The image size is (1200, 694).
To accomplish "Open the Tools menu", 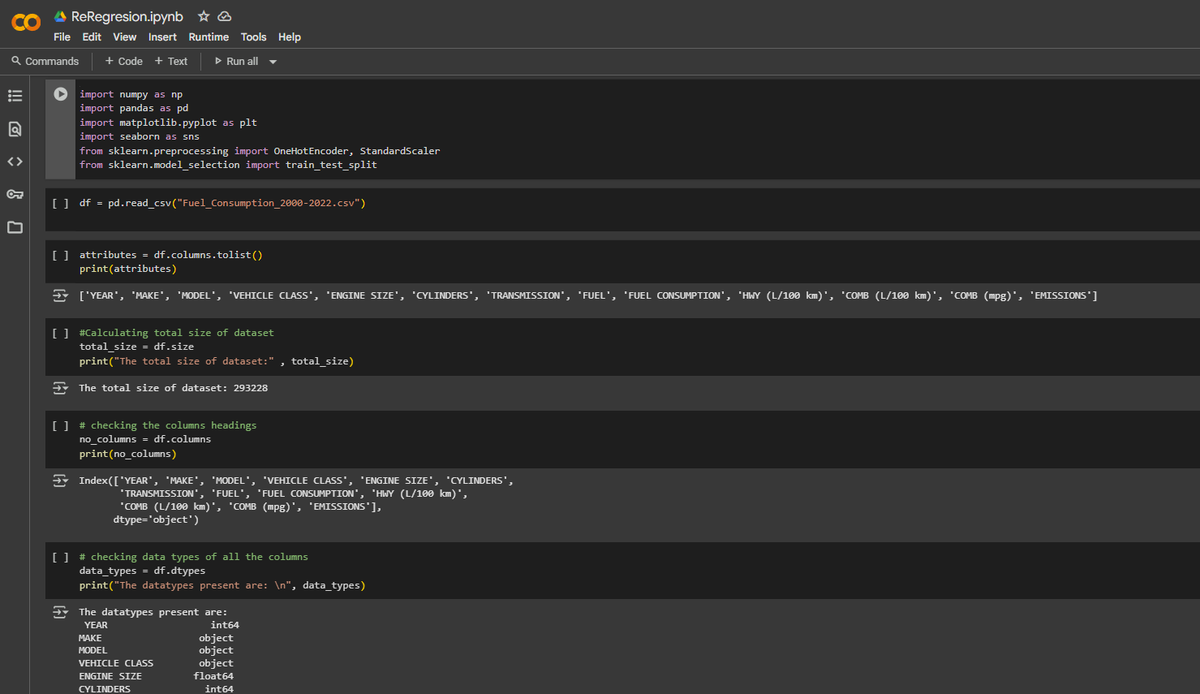I will pos(254,37).
